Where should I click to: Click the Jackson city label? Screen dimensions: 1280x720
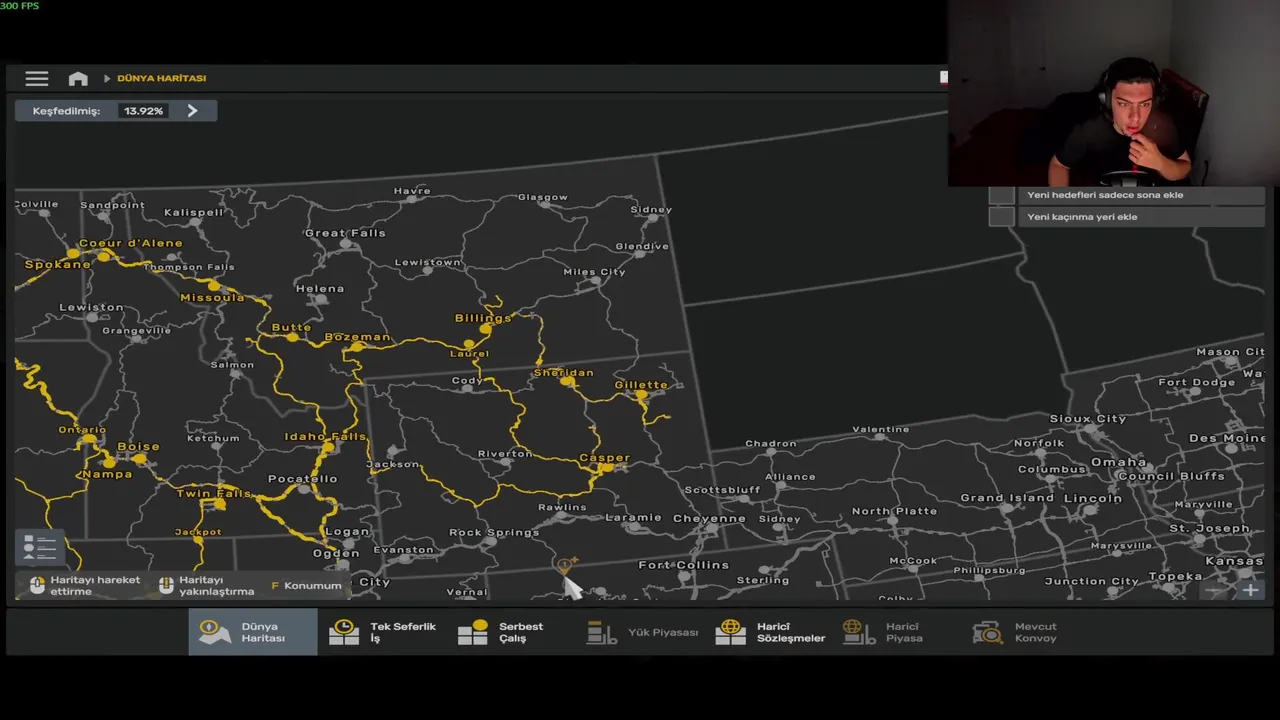(x=393, y=464)
